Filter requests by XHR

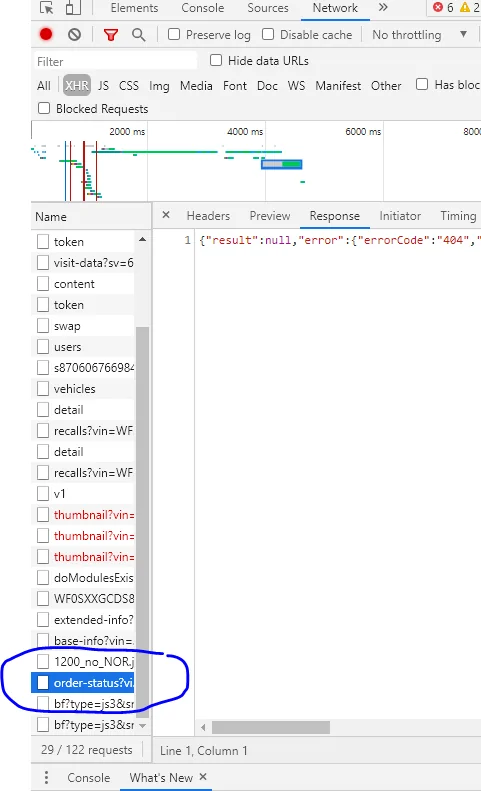77,85
